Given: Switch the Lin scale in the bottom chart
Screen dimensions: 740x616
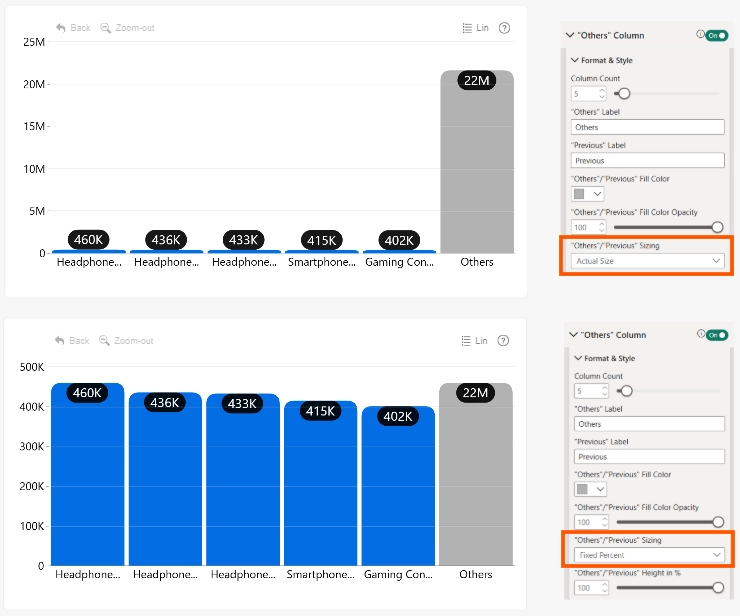Looking at the screenshot, I should 474,340.
